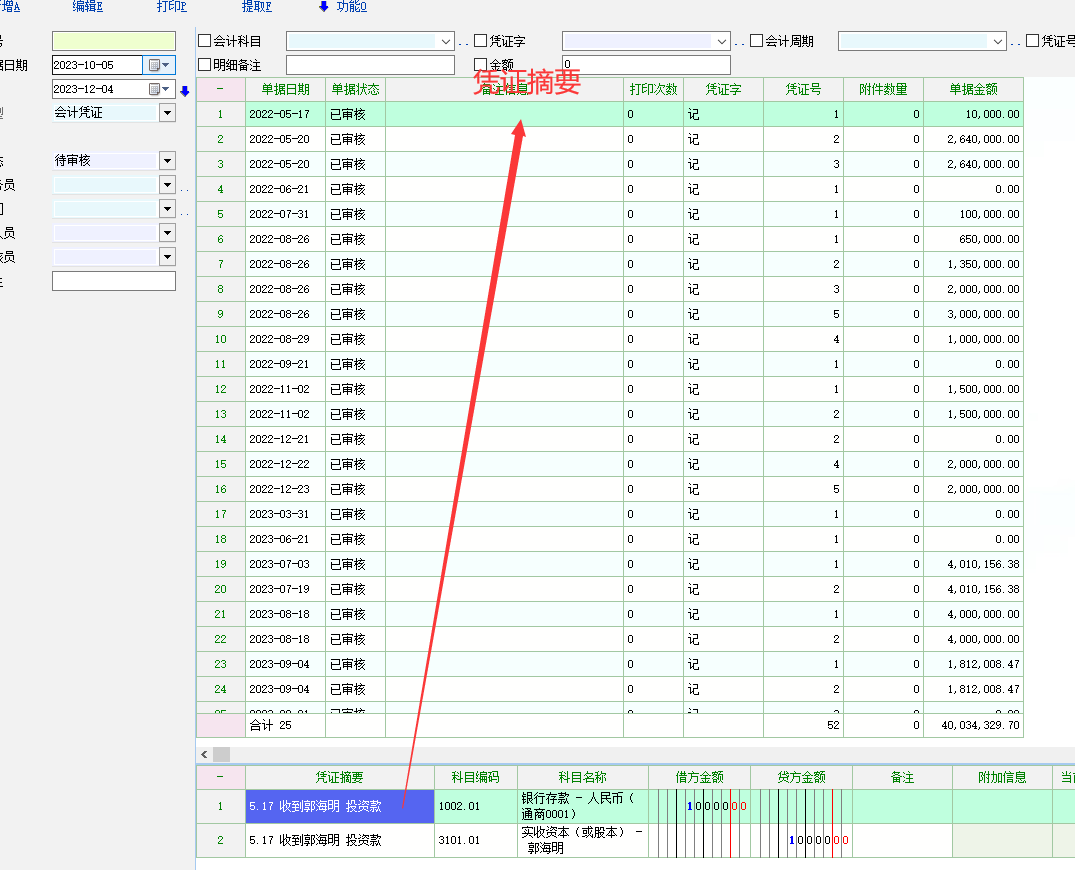Check the 金额 filter checkbox
1075x870 pixels.
coord(481,65)
